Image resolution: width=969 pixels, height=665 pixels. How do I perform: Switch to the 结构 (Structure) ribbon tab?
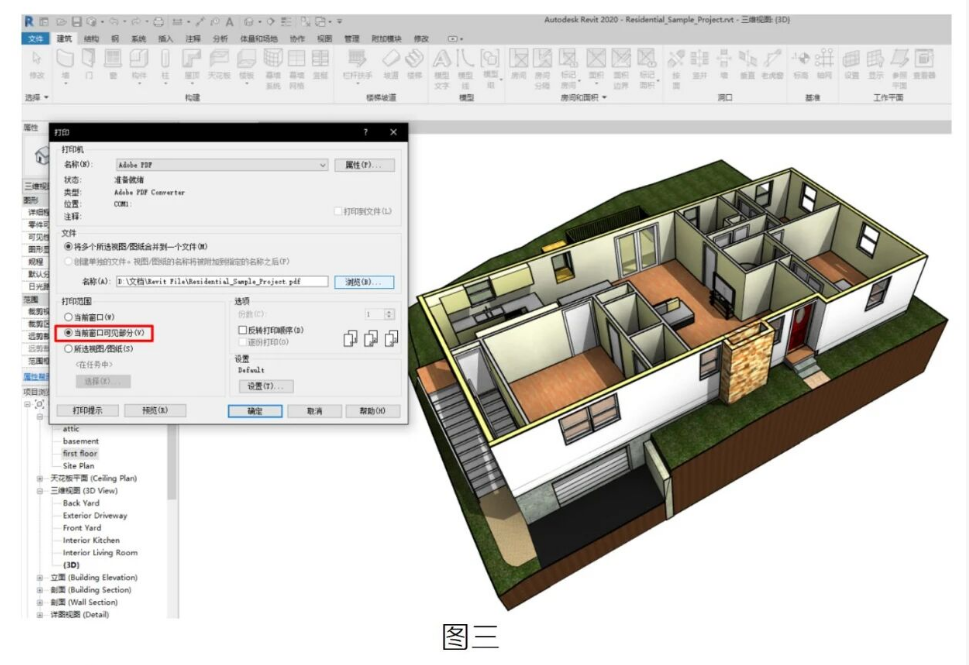tap(91, 38)
